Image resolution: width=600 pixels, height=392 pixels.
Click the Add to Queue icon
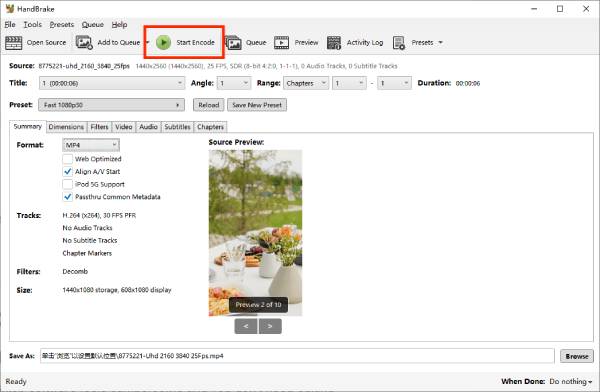tap(84, 42)
